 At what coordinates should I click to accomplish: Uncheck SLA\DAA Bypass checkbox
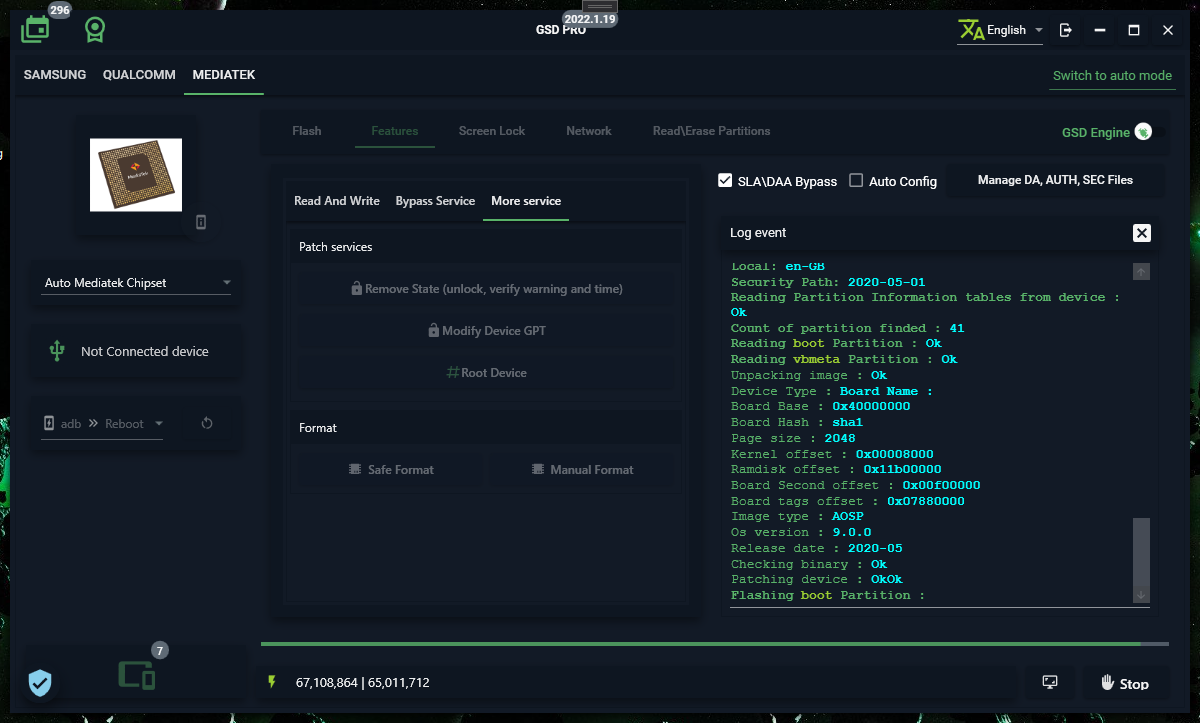(725, 180)
